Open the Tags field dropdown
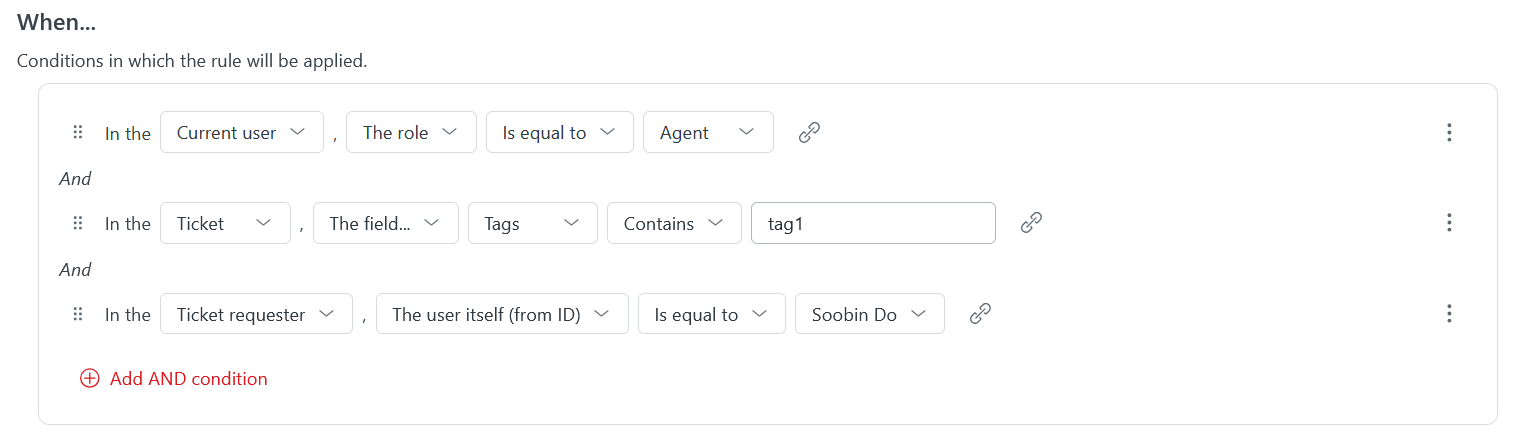Viewport: 1517px width, 437px height. [x=532, y=224]
